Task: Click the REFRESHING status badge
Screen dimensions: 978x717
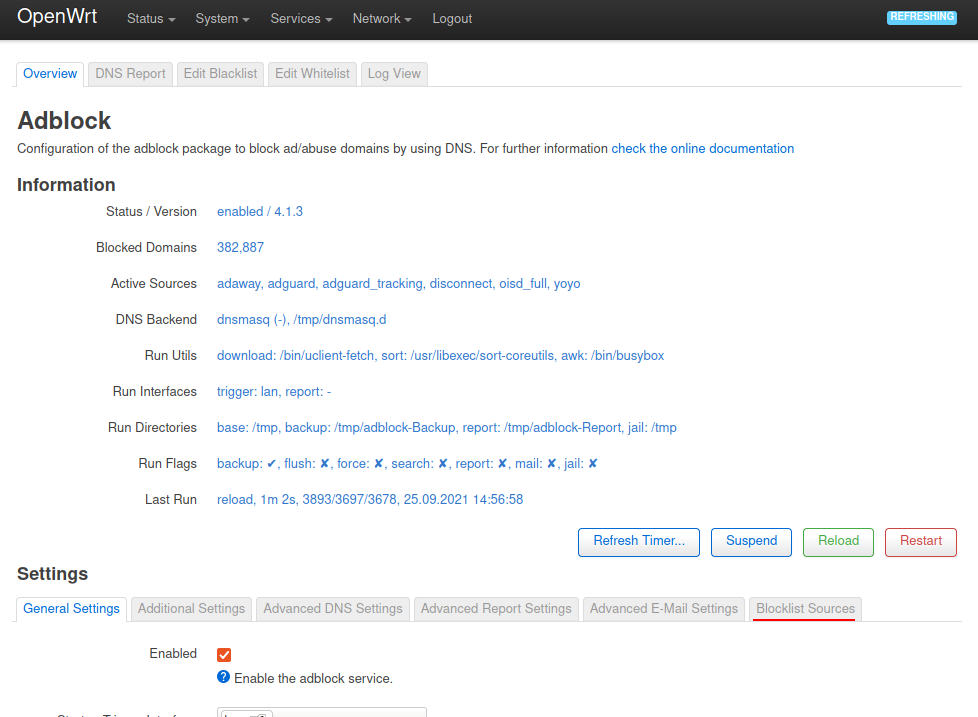Action: tap(922, 17)
